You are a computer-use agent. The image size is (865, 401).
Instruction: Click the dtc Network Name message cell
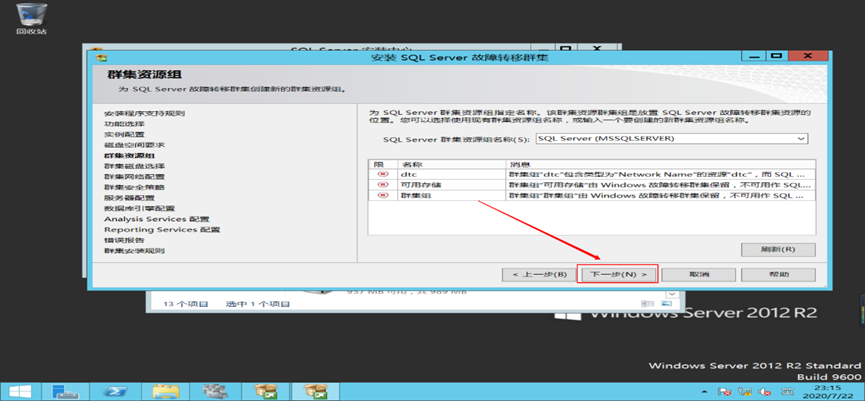pyautogui.click(x=660, y=174)
